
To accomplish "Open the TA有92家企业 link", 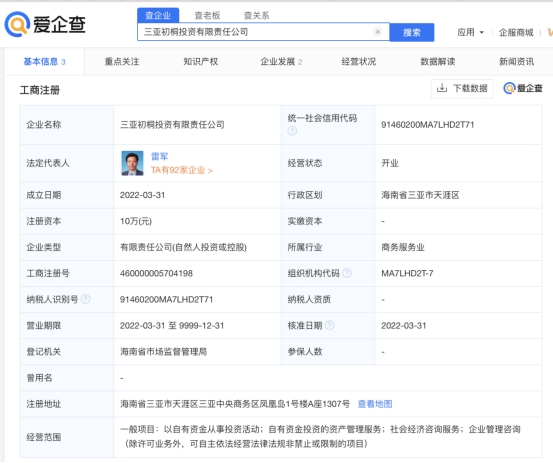I will pyautogui.click(x=182, y=170).
